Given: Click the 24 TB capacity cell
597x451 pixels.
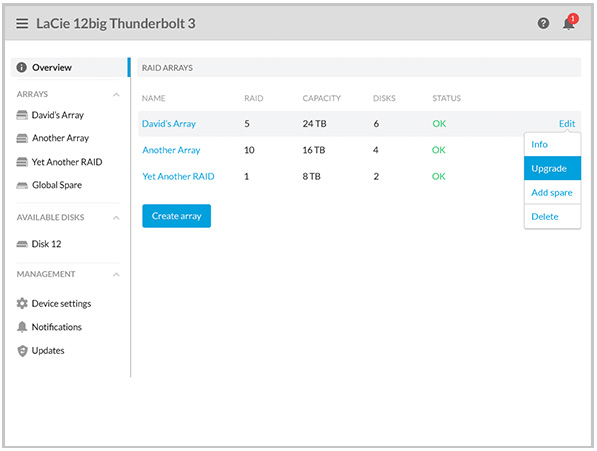Looking at the screenshot, I should coord(314,124).
